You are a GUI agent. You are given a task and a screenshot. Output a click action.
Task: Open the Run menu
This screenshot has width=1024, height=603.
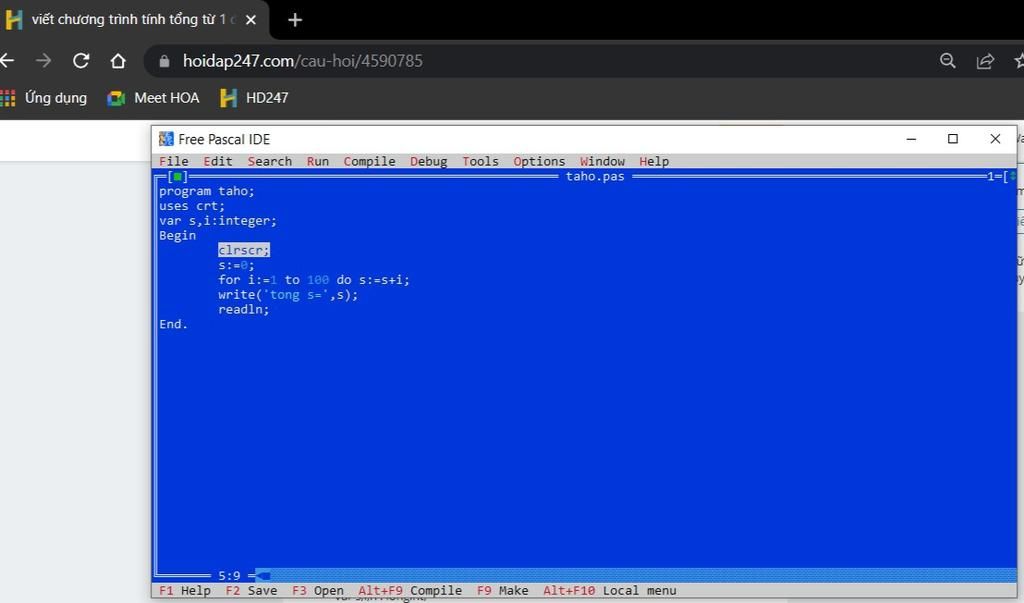tap(318, 161)
